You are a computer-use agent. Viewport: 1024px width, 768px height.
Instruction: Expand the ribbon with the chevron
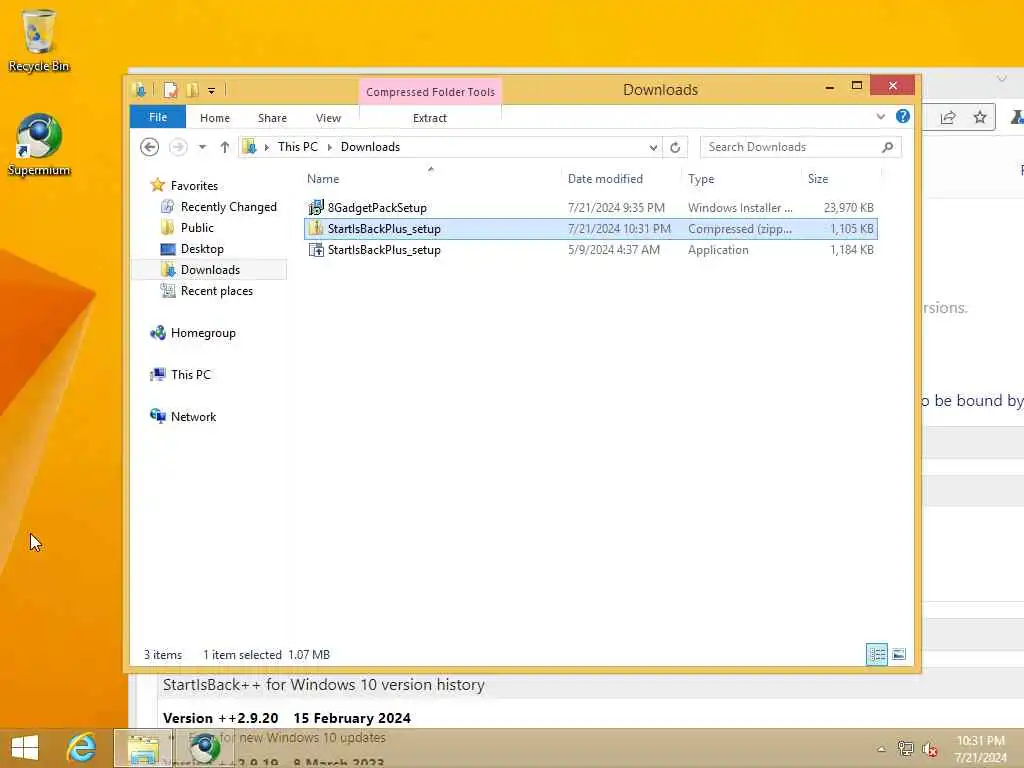[x=880, y=117]
